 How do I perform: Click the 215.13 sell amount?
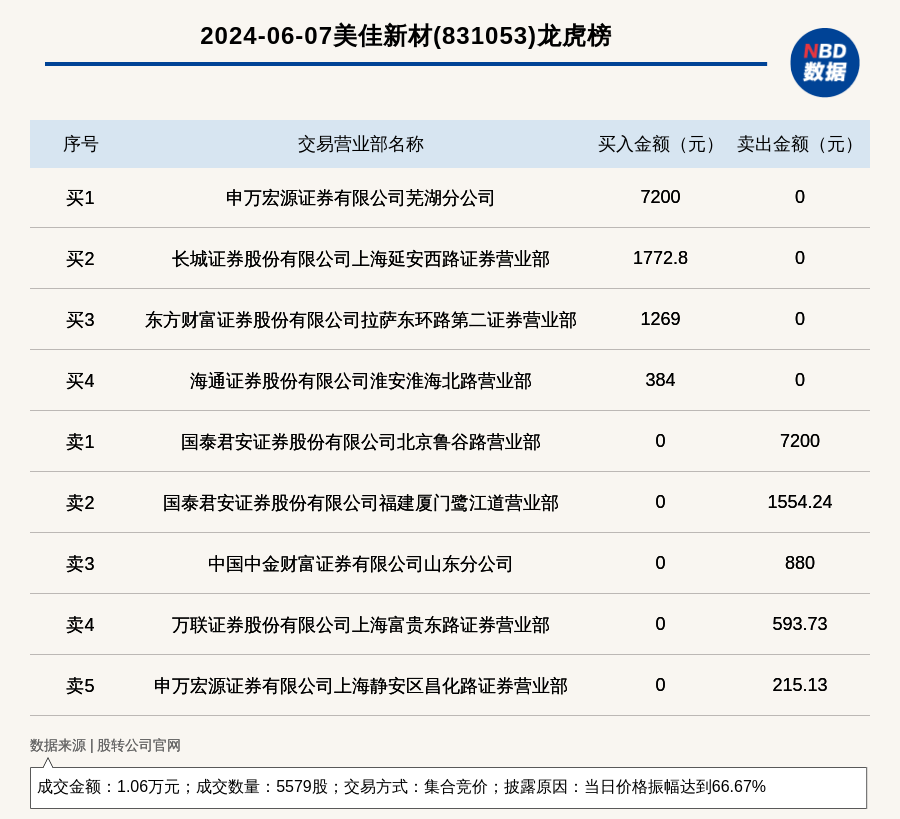click(x=800, y=684)
